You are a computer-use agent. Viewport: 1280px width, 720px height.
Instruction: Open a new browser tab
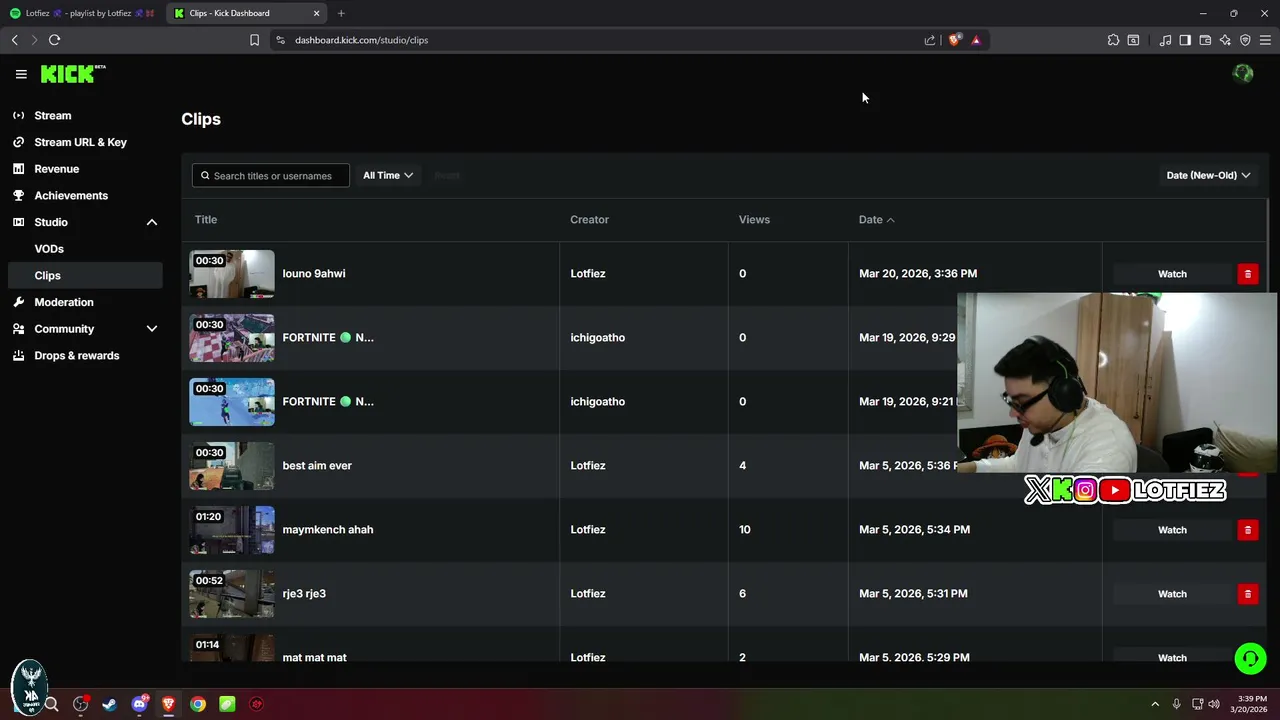(341, 13)
